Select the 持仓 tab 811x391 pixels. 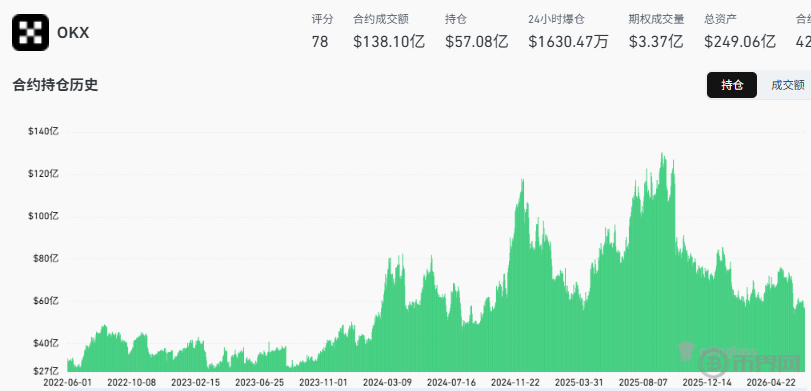coord(731,85)
